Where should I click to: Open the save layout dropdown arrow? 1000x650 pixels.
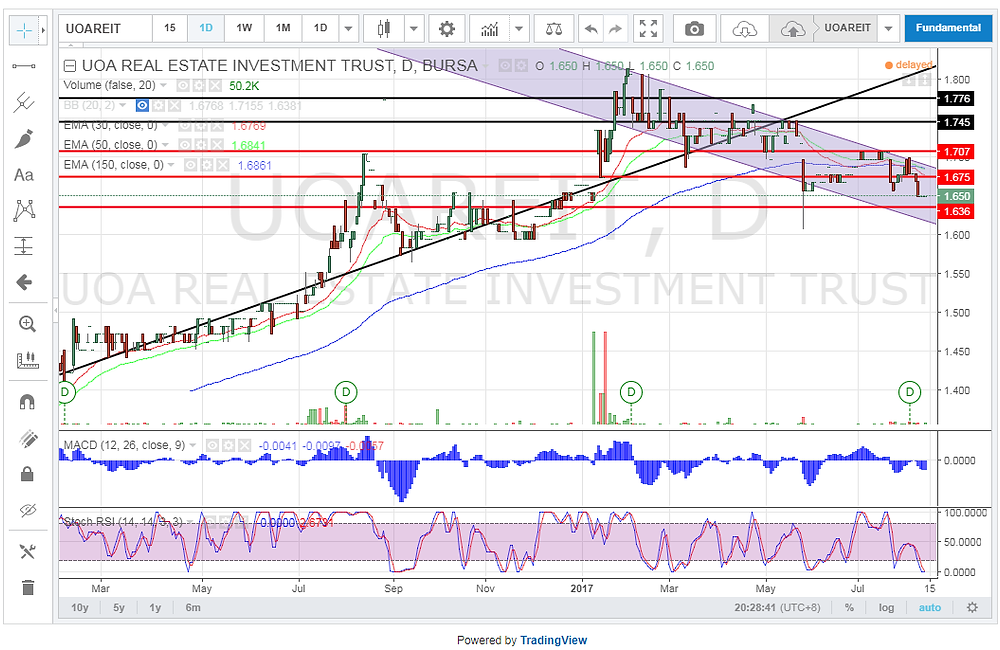pos(888,29)
